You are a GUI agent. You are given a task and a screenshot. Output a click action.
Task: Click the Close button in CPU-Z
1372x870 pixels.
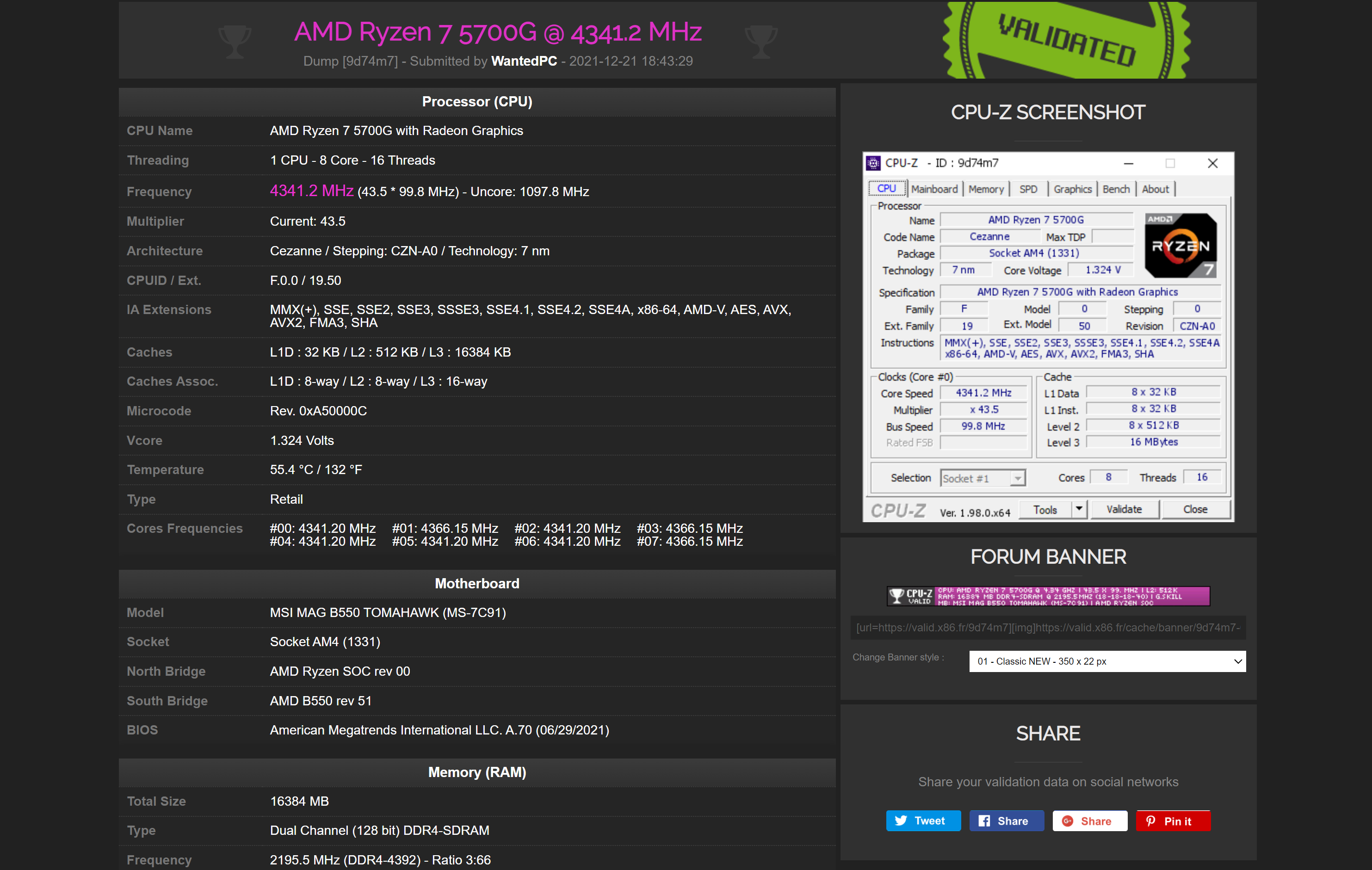coord(1195,509)
